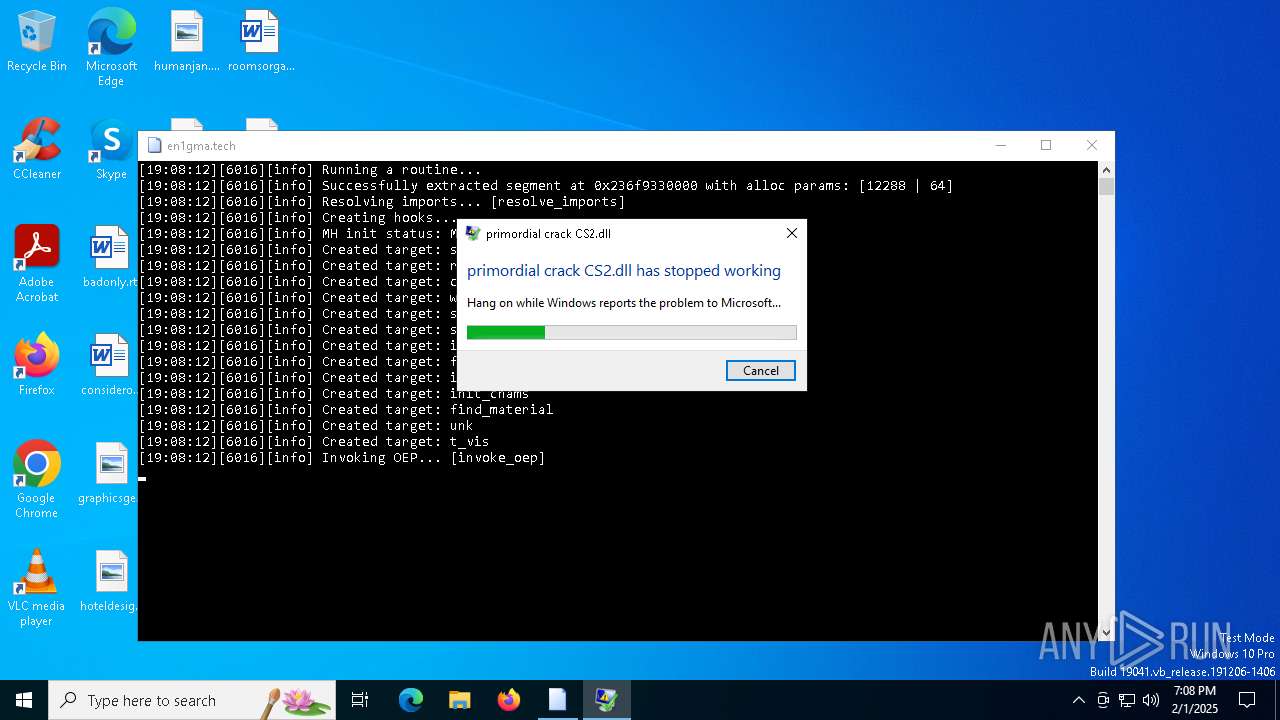
Task: Click the 'Created target: t_vis' log line
Action: [x=314, y=442]
